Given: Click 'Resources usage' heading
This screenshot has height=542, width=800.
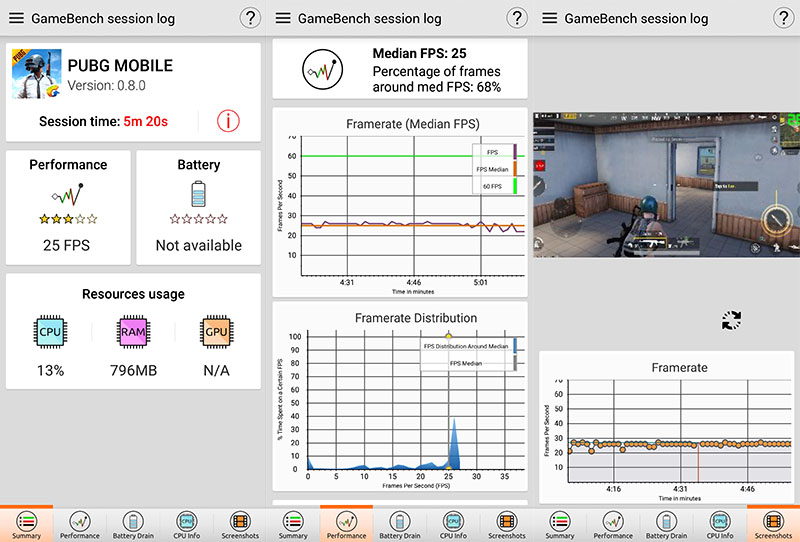Looking at the screenshot, I should pyautogui.click(x=133, y=294).
